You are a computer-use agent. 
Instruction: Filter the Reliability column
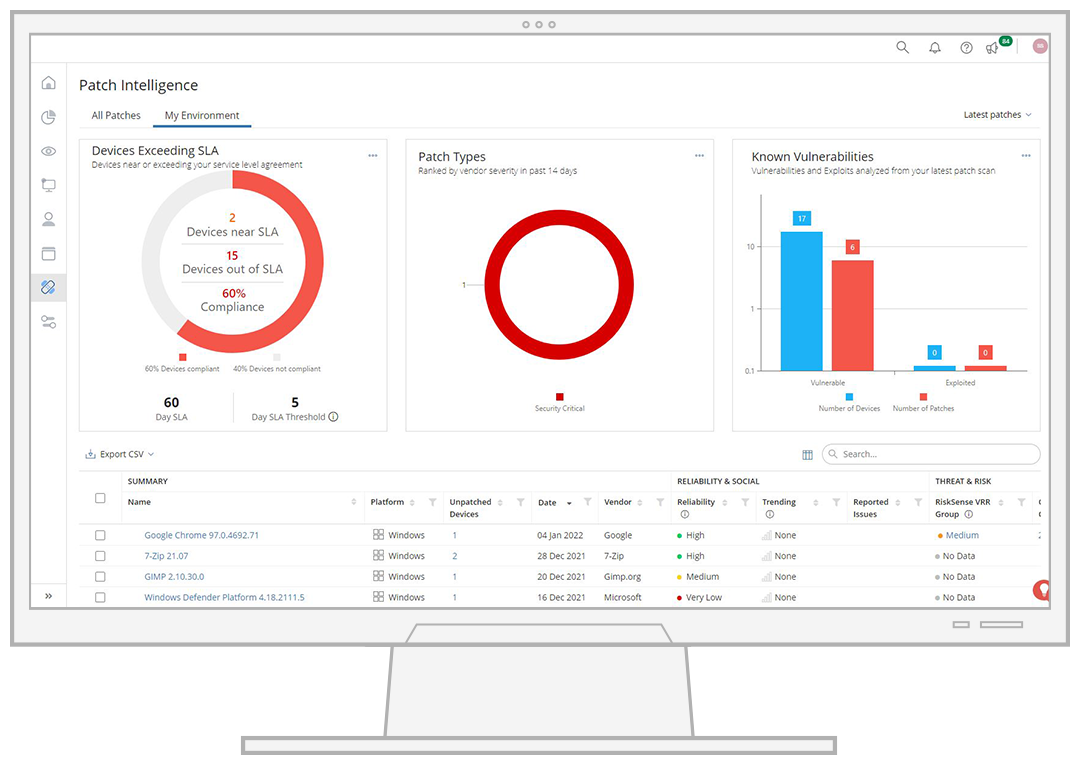[745, 503]
